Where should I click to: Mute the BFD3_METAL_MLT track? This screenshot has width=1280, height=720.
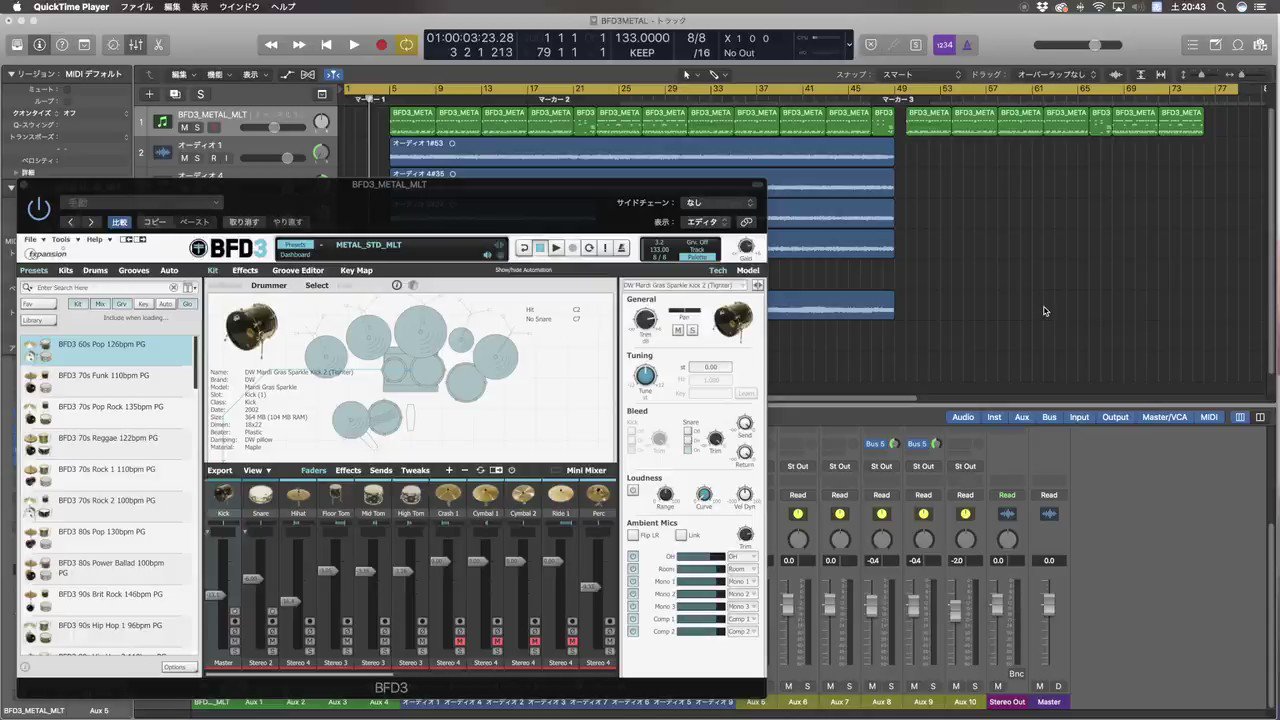tap(184, 128)
